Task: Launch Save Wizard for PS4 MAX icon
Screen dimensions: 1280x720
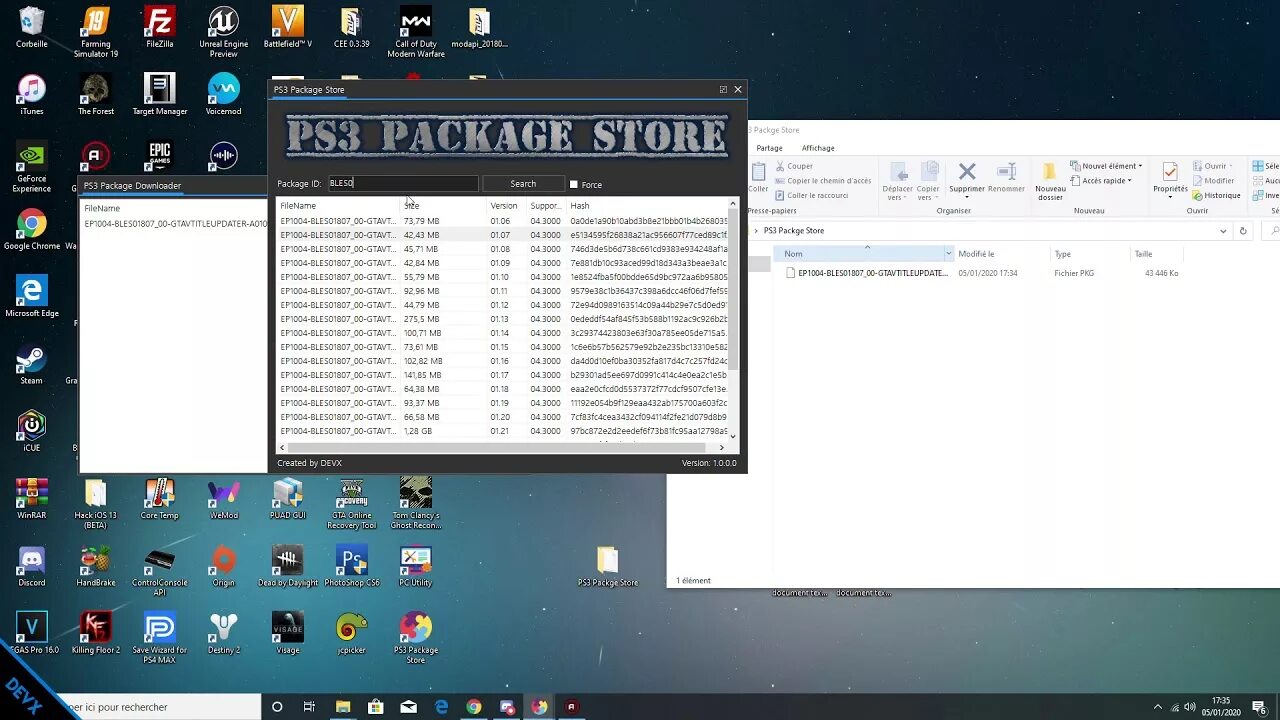Action: [x=160, y=638]
